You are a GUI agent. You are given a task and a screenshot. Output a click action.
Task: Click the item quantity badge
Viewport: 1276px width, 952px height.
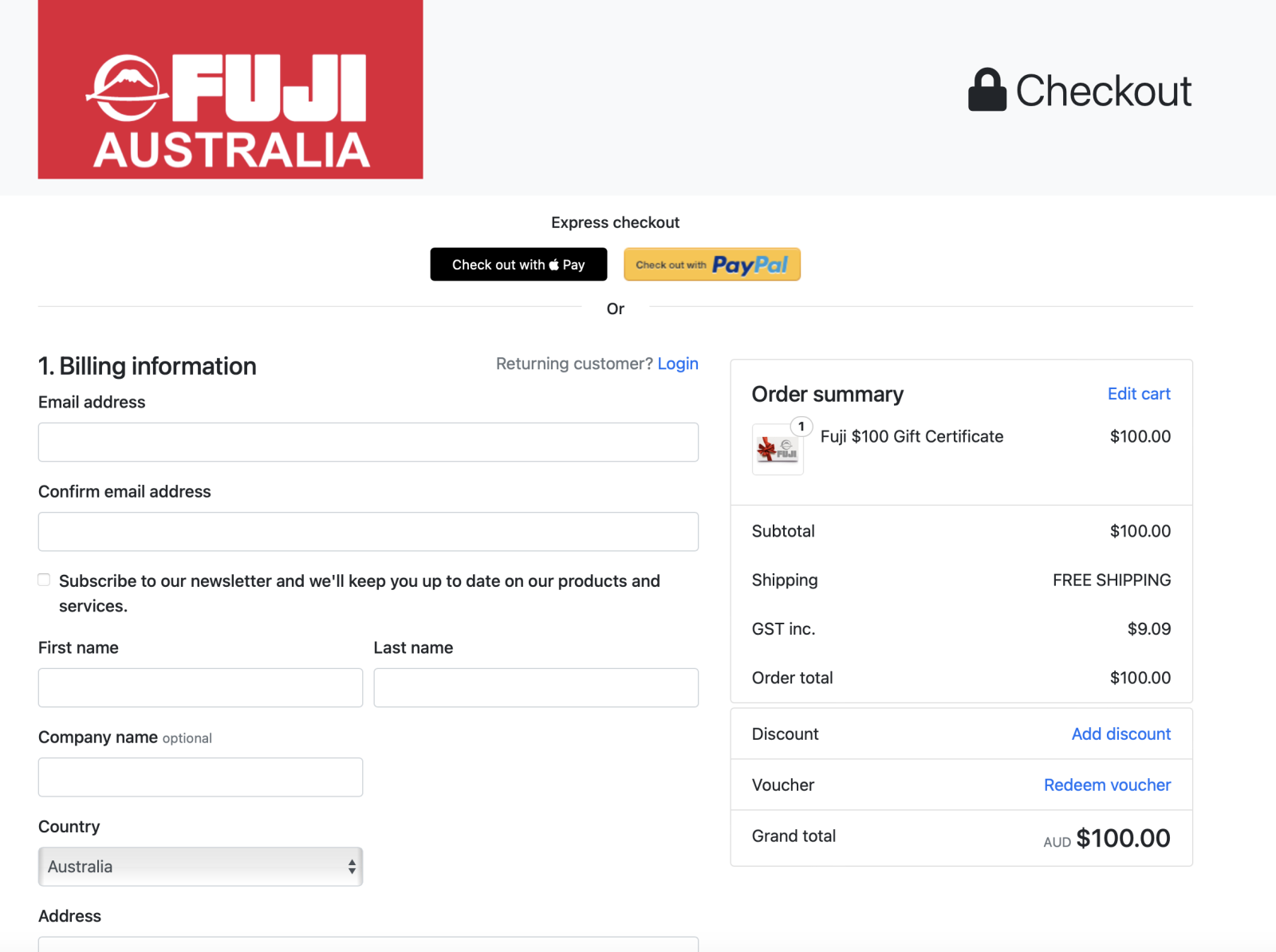coord(801,427)
